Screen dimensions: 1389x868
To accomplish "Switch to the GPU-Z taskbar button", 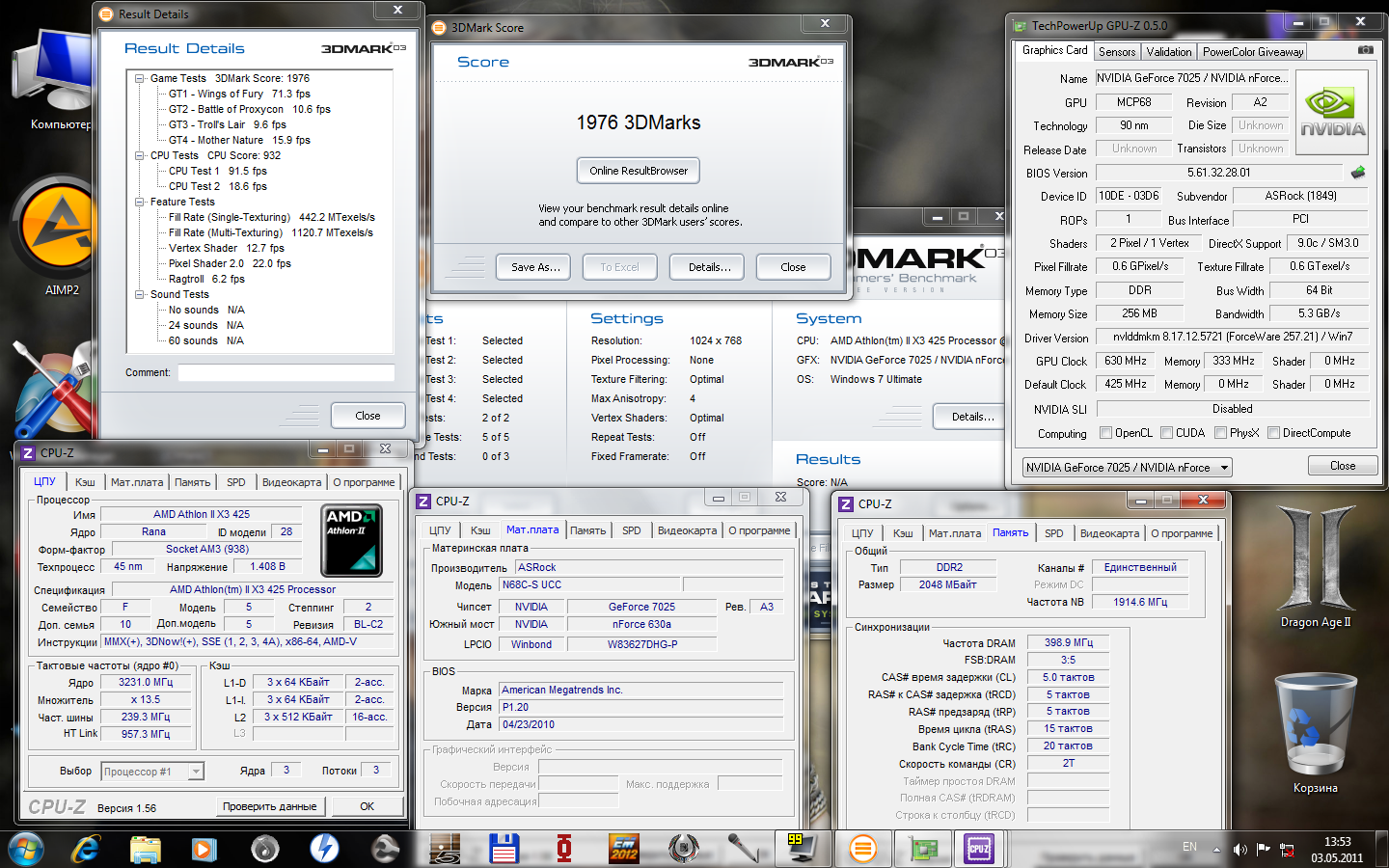I will point(923,849).
